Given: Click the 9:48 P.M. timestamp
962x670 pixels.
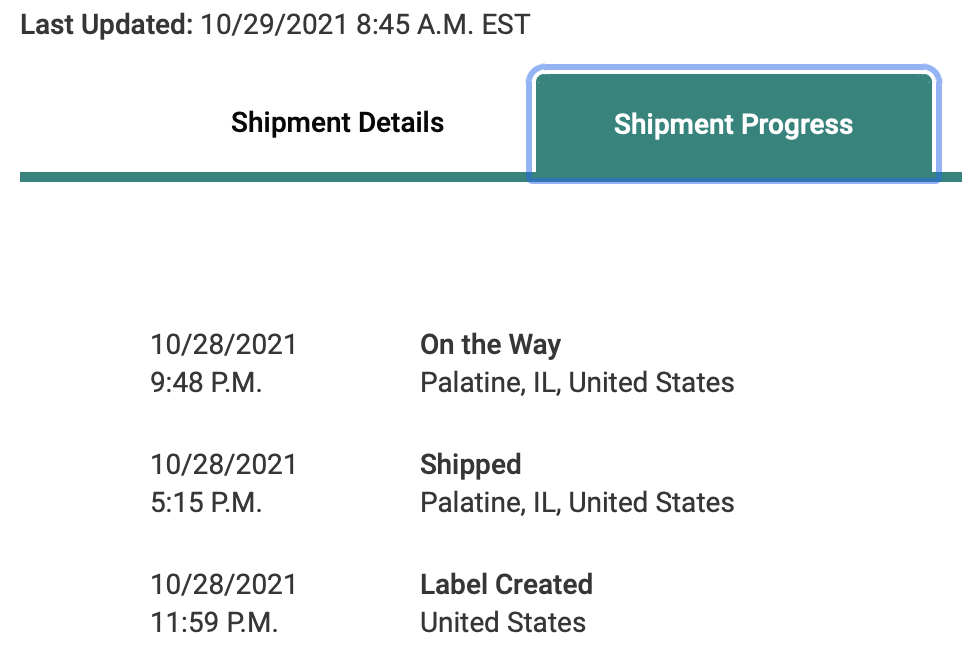Looking at the screenshot, I should [x=206, y=383].
